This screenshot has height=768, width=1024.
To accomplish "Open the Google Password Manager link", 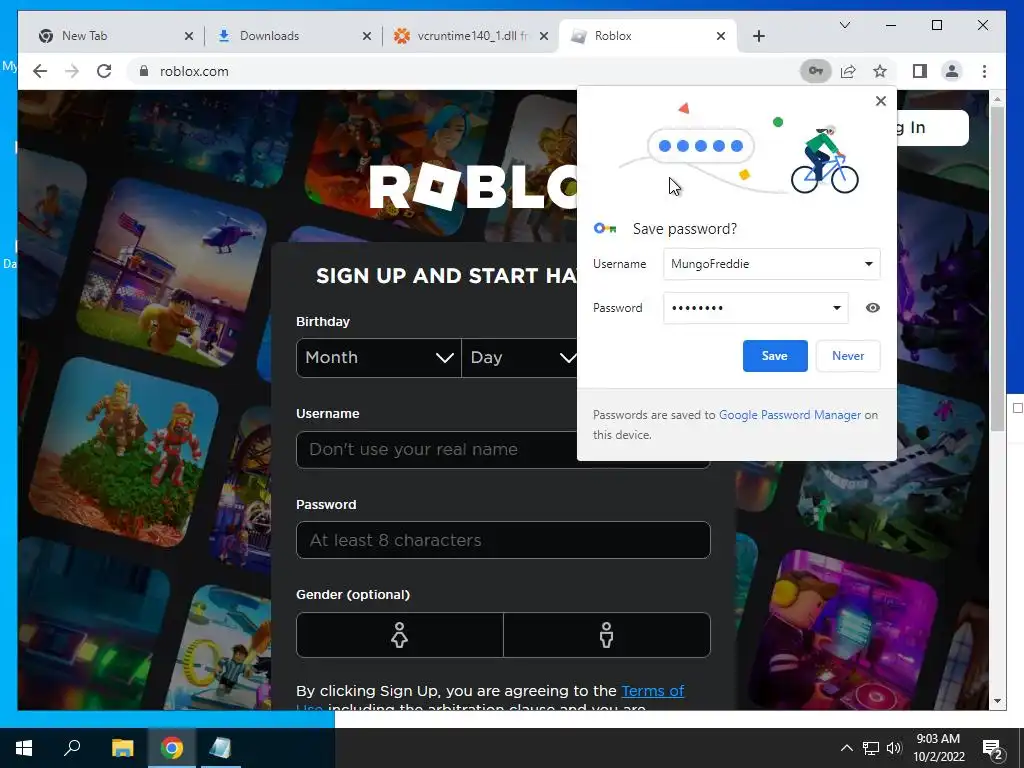I will (x=790, y=415).
